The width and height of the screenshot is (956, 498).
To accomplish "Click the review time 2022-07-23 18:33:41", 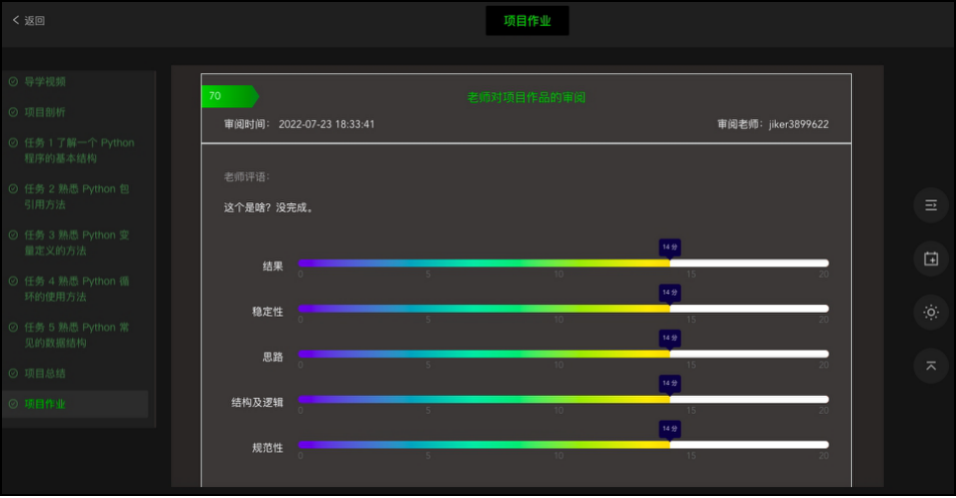I will pos(327,124).
